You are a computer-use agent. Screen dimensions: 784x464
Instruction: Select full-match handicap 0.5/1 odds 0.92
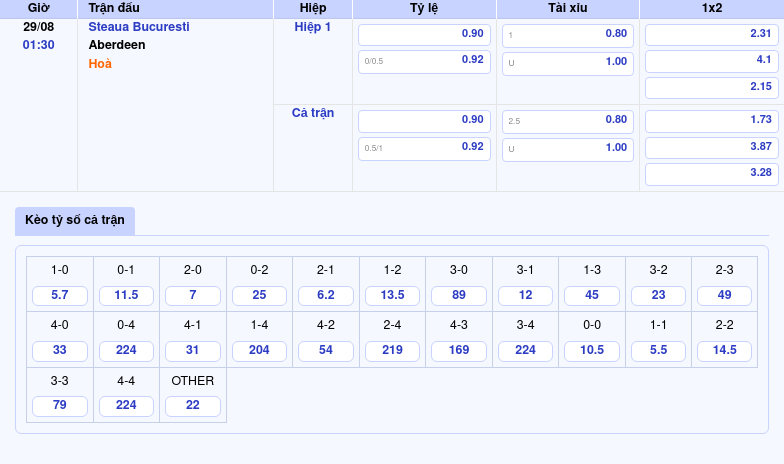pos(424,148)
